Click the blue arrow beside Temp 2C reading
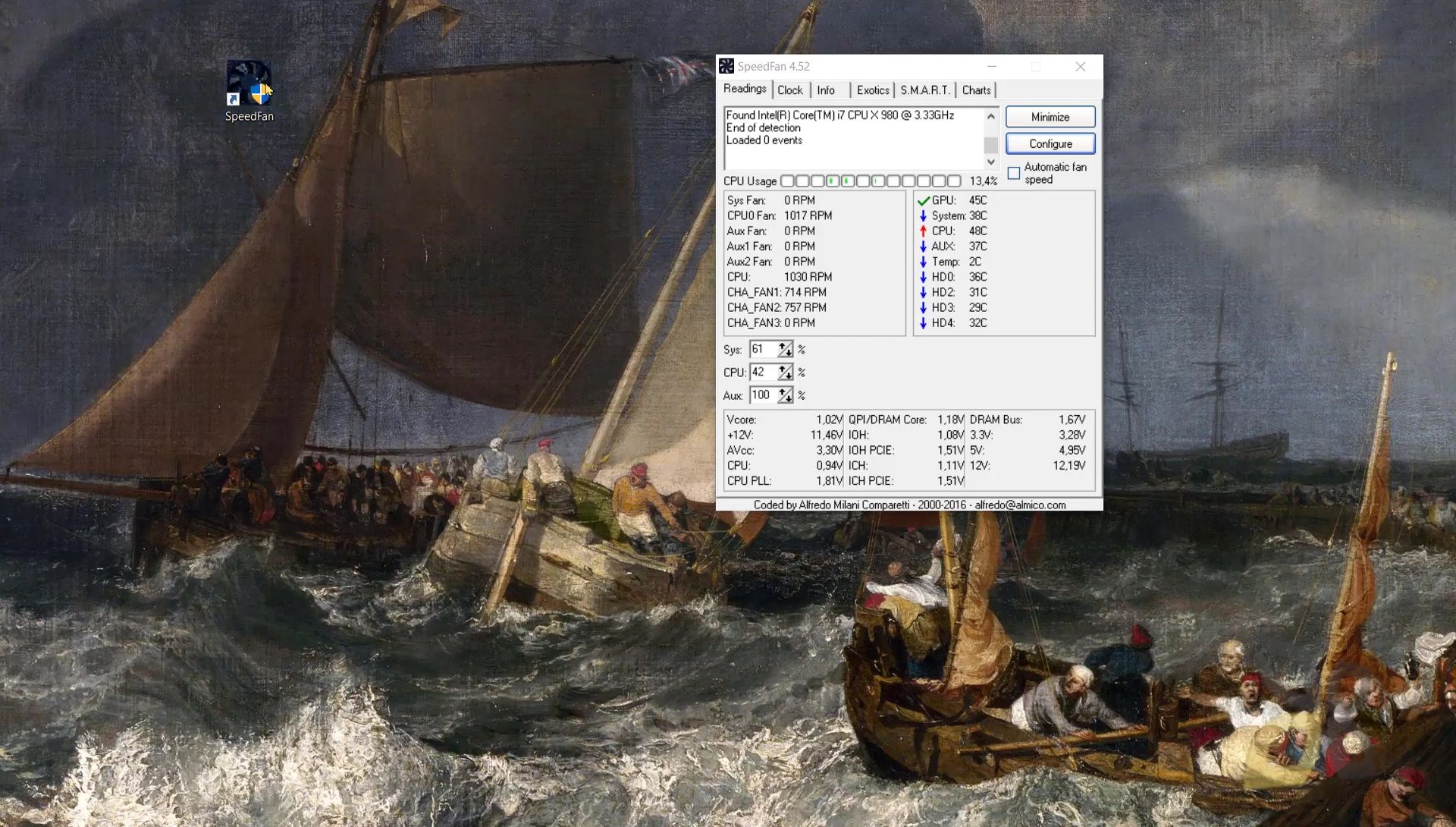The height and width of the screenshot is (827, 1456). pyautogui.click(x=924, y=262)
